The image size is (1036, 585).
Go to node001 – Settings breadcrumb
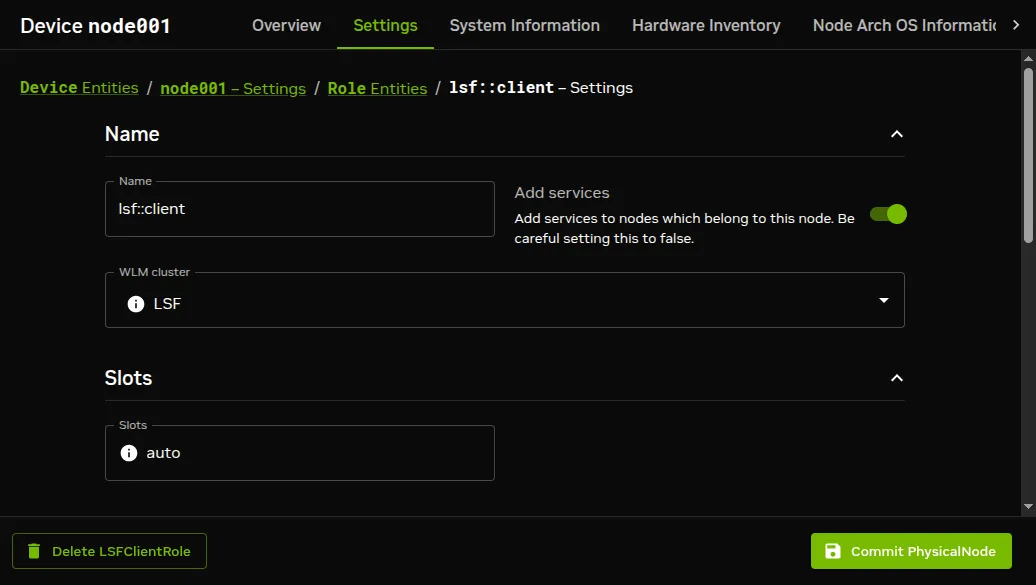(233, 89)
